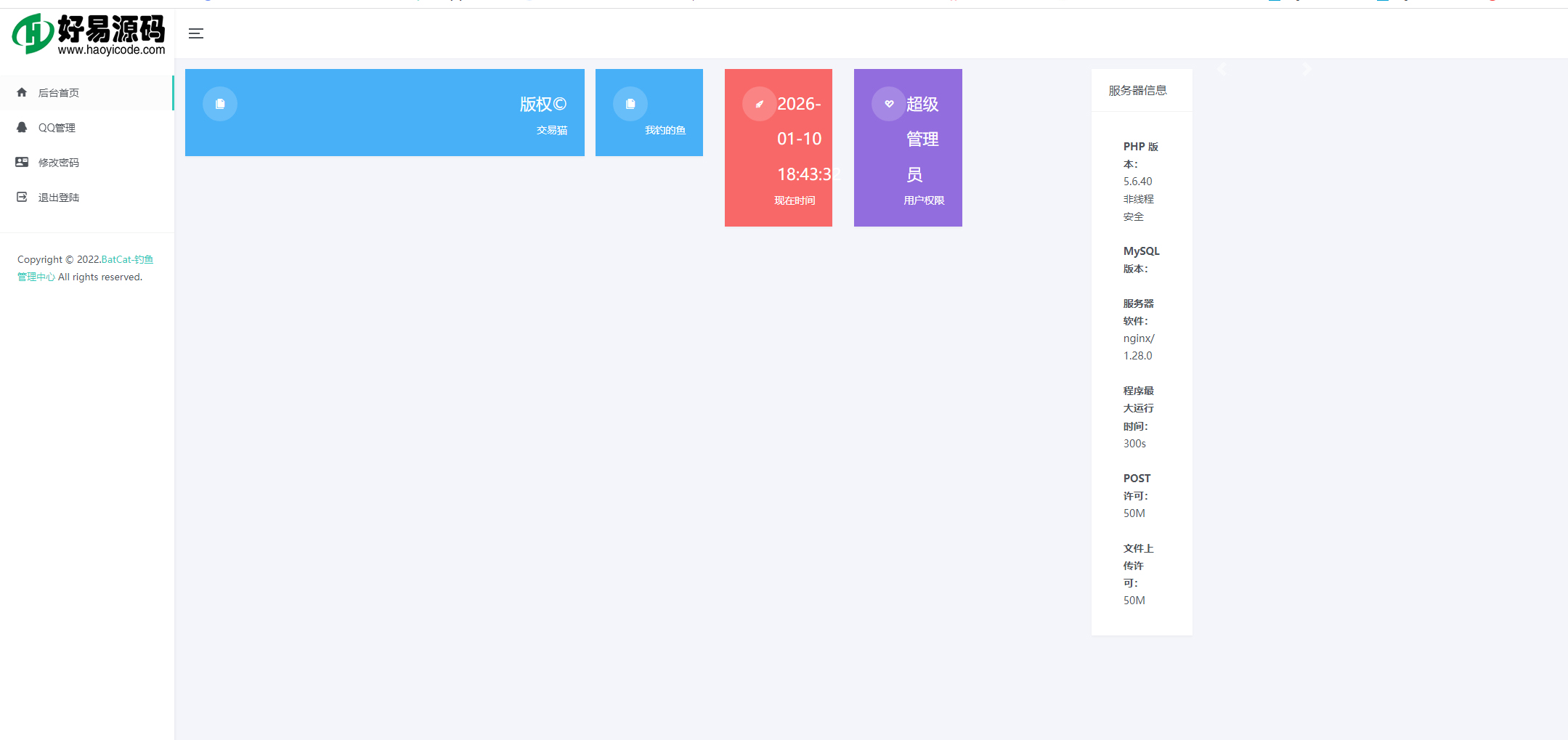This screenshot has width=1568, height=740.
Task: Click the ID card icon for 修改密码
Action: [x=22, y=162]
